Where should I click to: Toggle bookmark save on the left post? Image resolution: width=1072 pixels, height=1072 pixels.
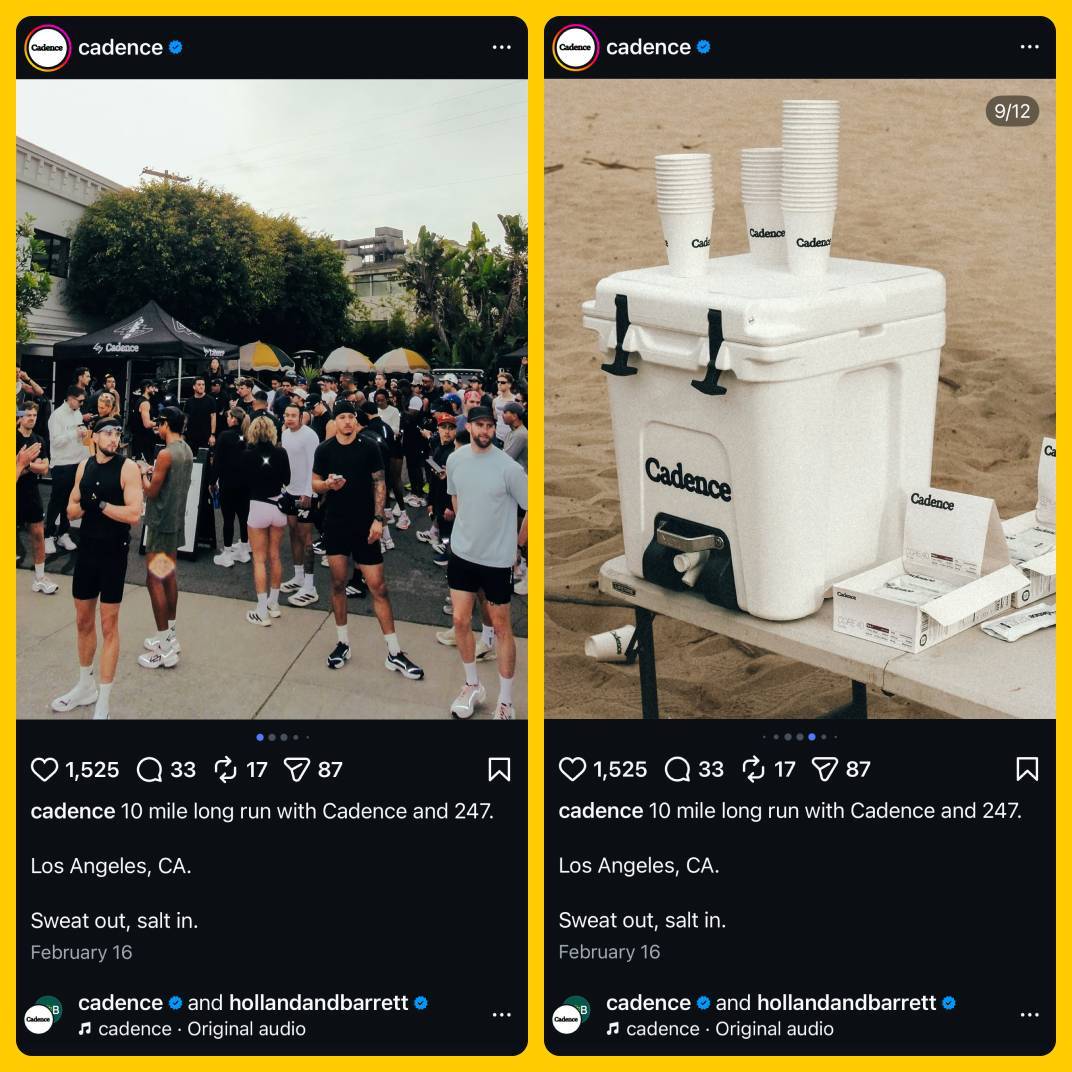point(499,769)
